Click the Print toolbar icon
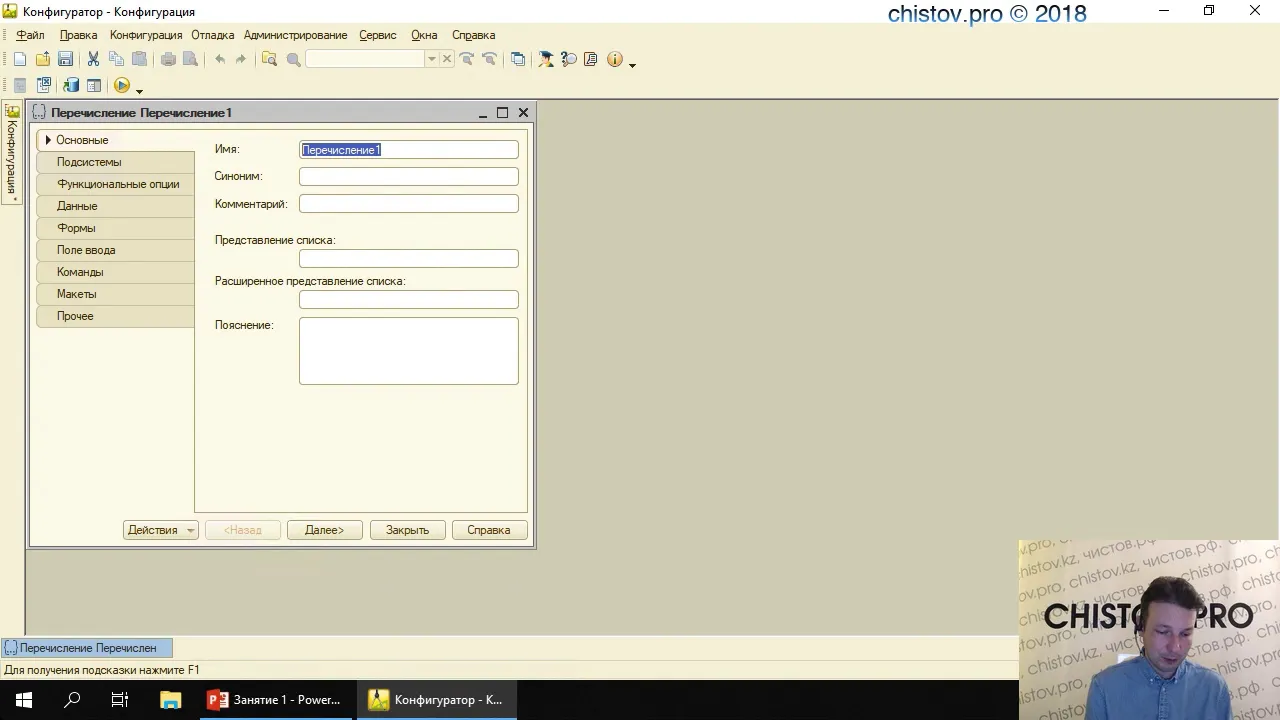Screen dimensions: 1280x720 click(168, 59)
